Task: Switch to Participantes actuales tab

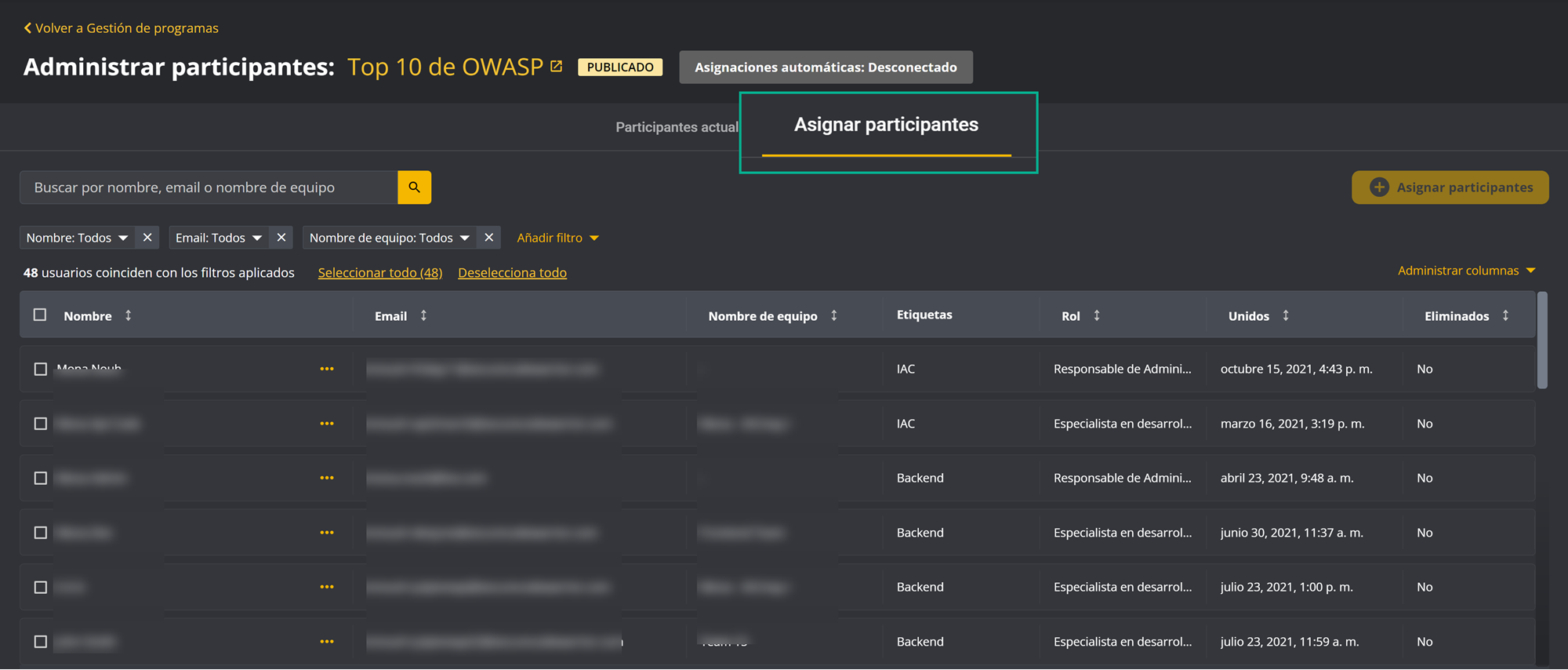Action: coord(677,127)
